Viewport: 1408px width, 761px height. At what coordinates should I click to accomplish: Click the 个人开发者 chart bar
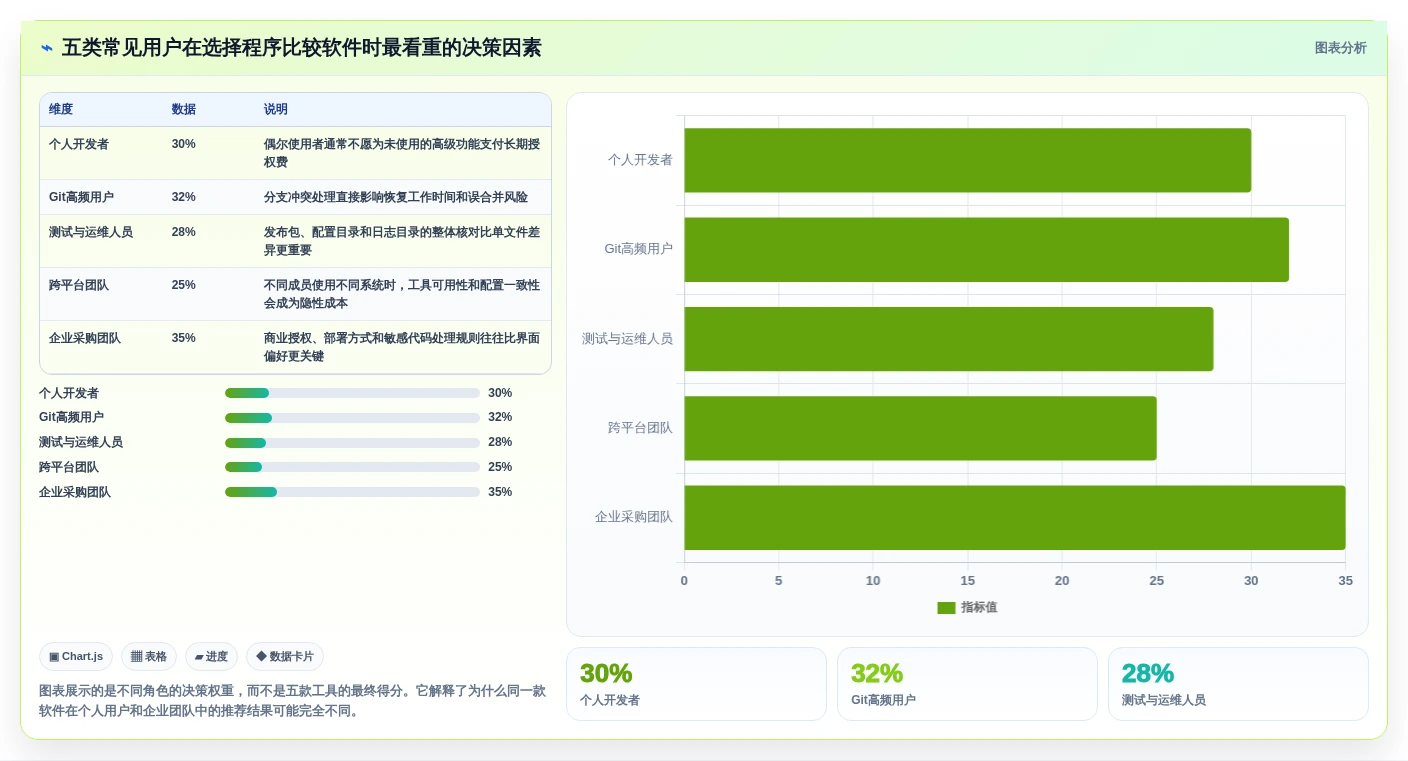pos(967,160)
